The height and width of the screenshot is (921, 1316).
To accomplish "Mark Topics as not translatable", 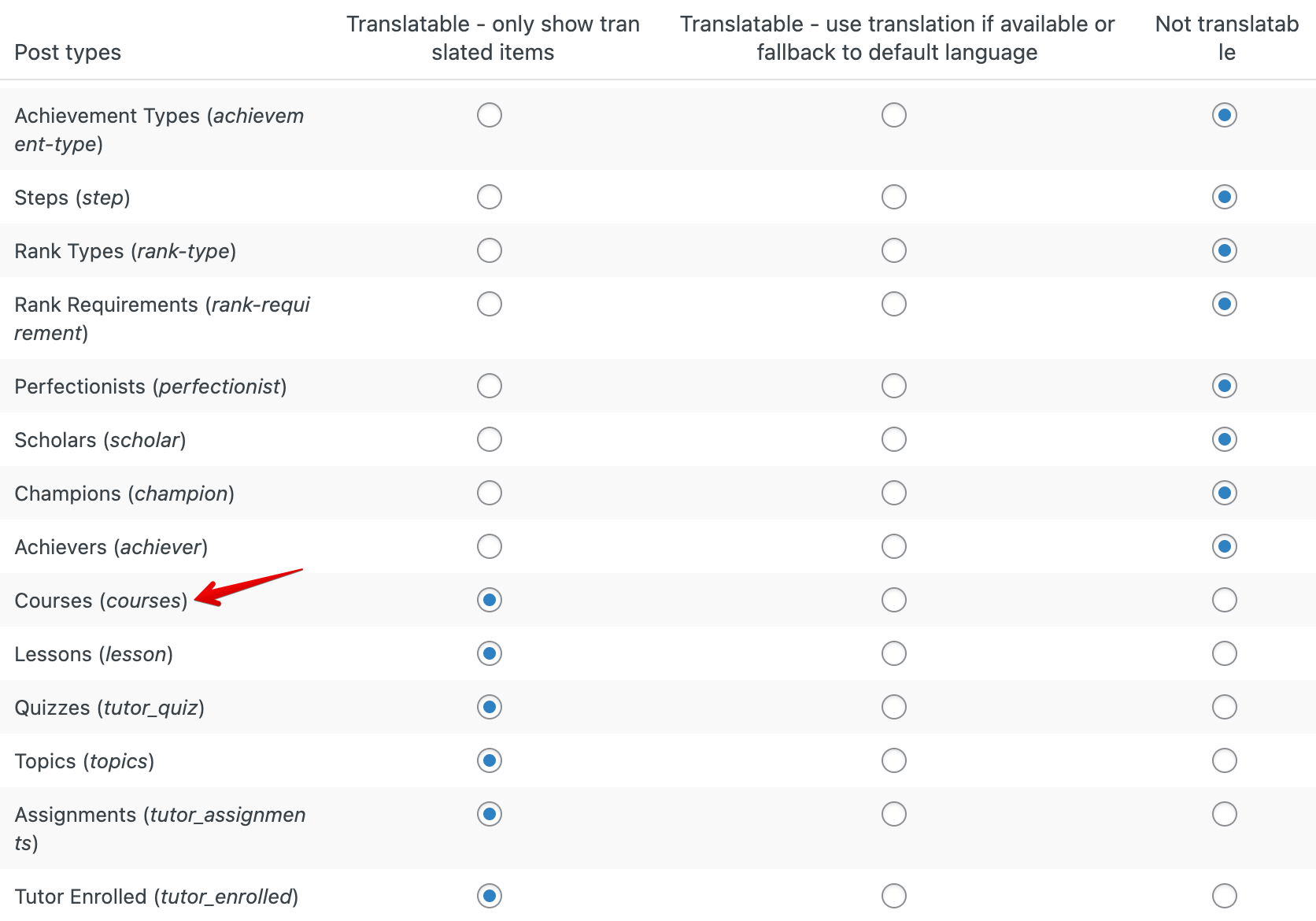I will 1225,760.
